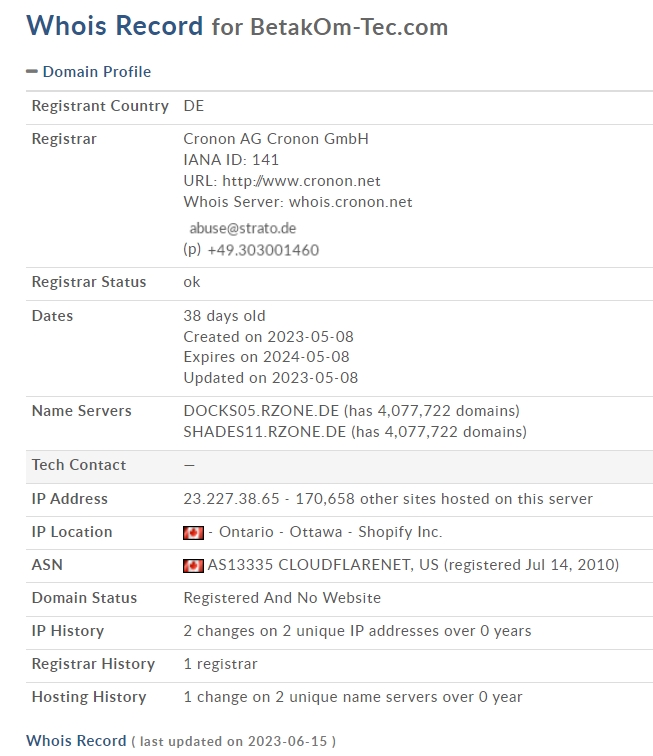653x756 pixels.
Task: Select the DOCKS05.RZONE.DE name server
Action: pos(261,411)
